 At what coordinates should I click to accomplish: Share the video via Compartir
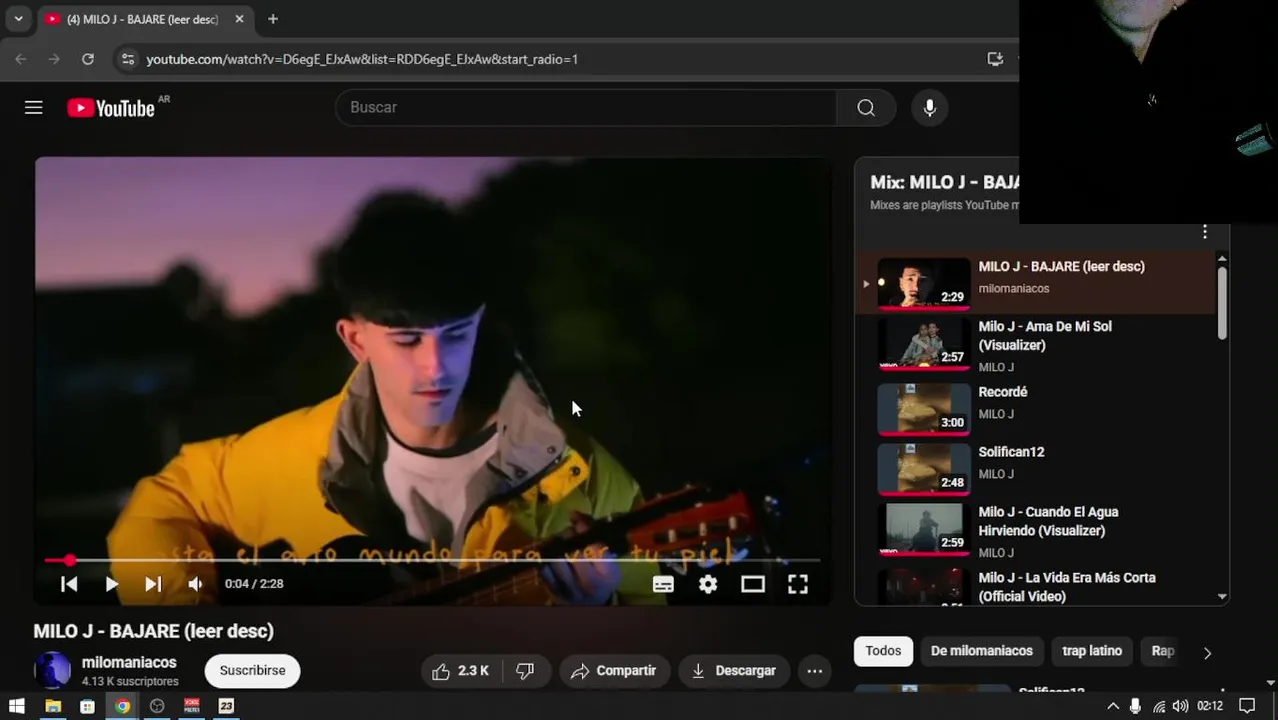[614, 671]
